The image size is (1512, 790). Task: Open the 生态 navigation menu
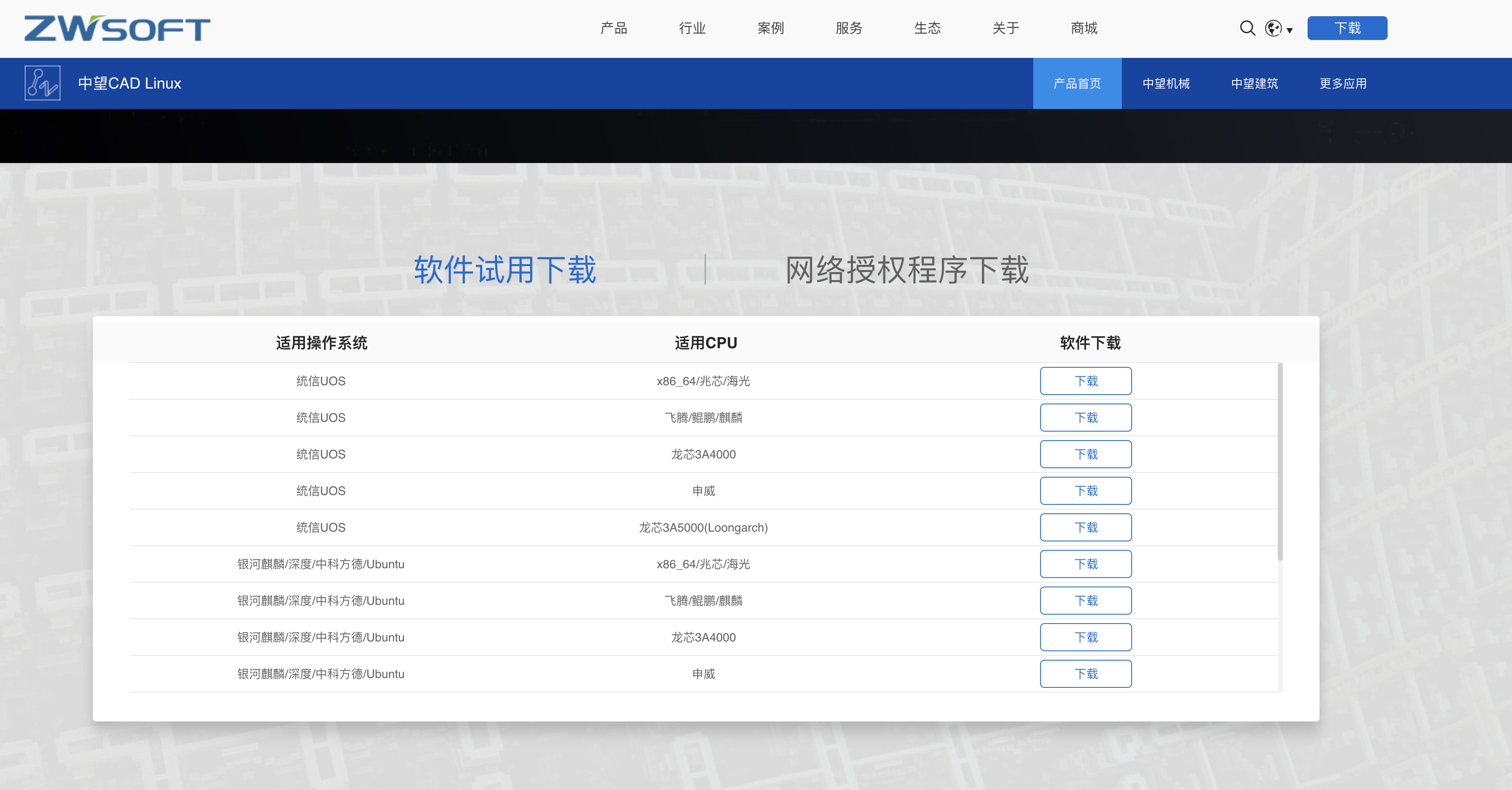pyautogui.click(x=927, y=28)
